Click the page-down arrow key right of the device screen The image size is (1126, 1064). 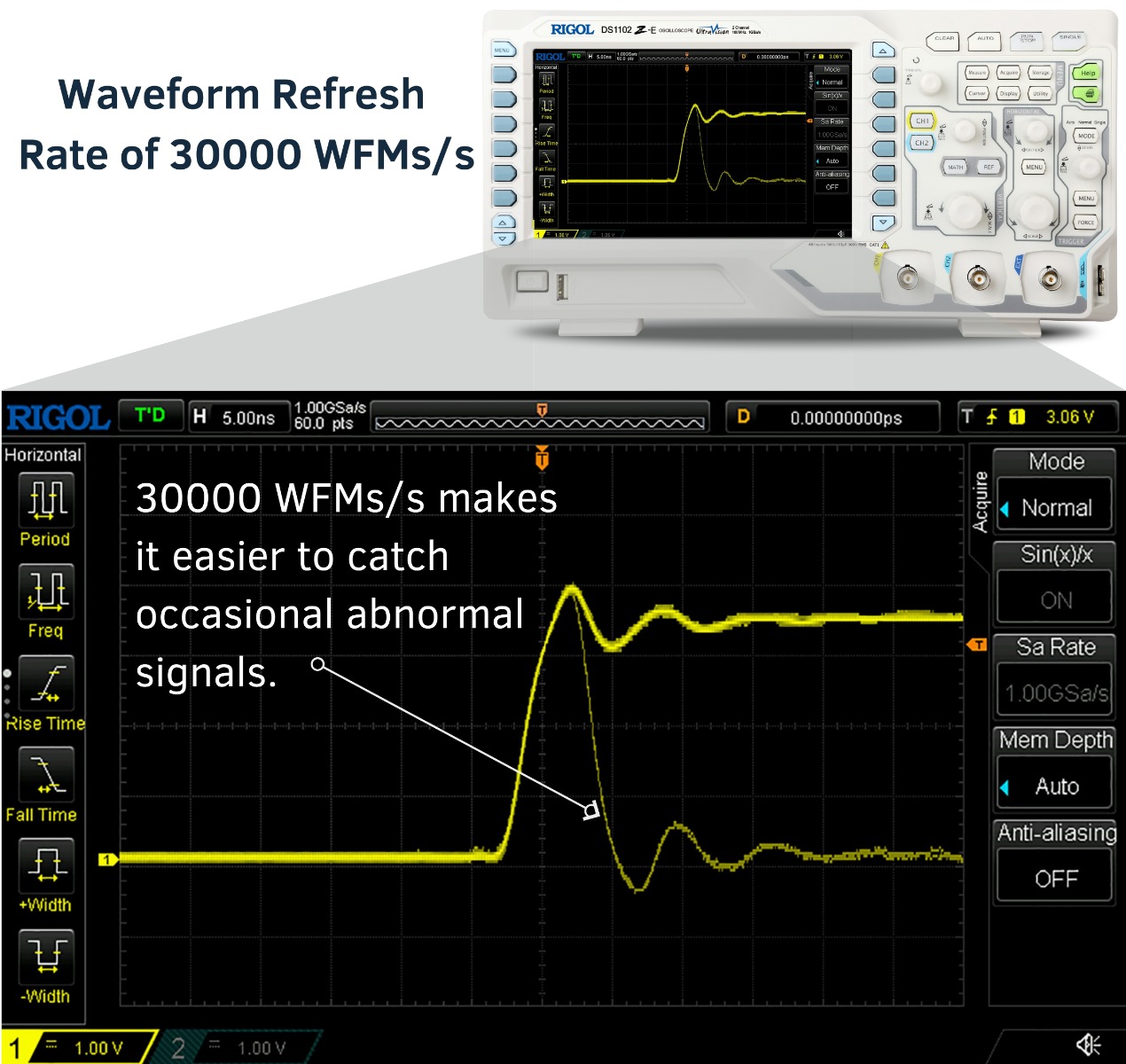[x=883, y=223]
